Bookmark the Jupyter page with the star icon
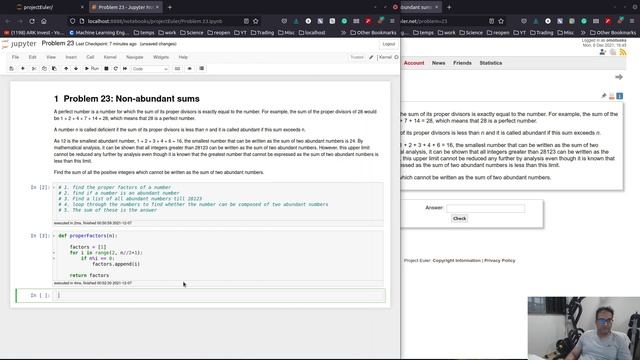640x360 pixels. click(x=256, y=21)
